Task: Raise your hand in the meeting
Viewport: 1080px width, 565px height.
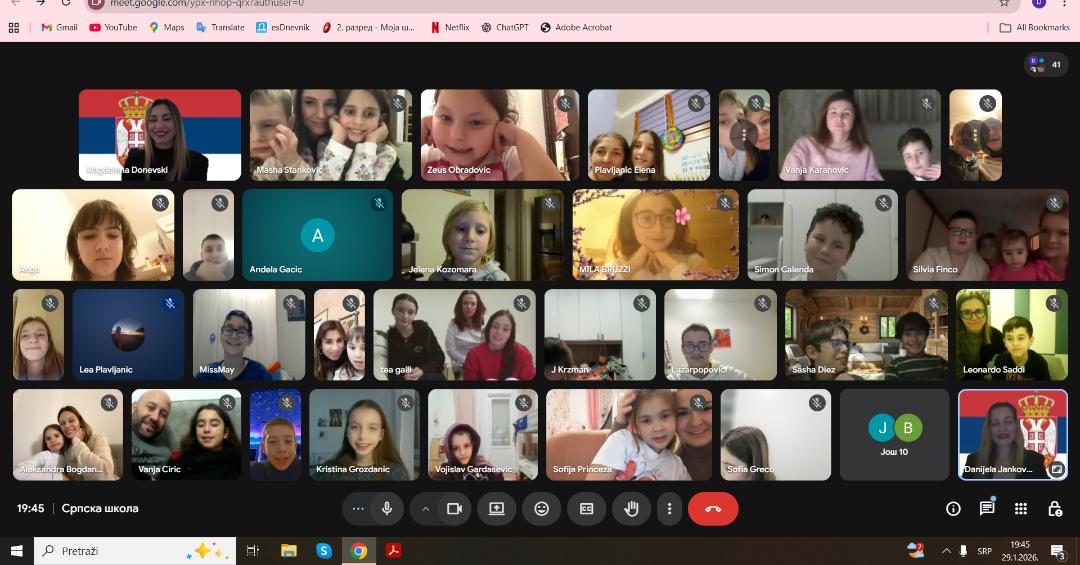Action: [x=631, y=509]
